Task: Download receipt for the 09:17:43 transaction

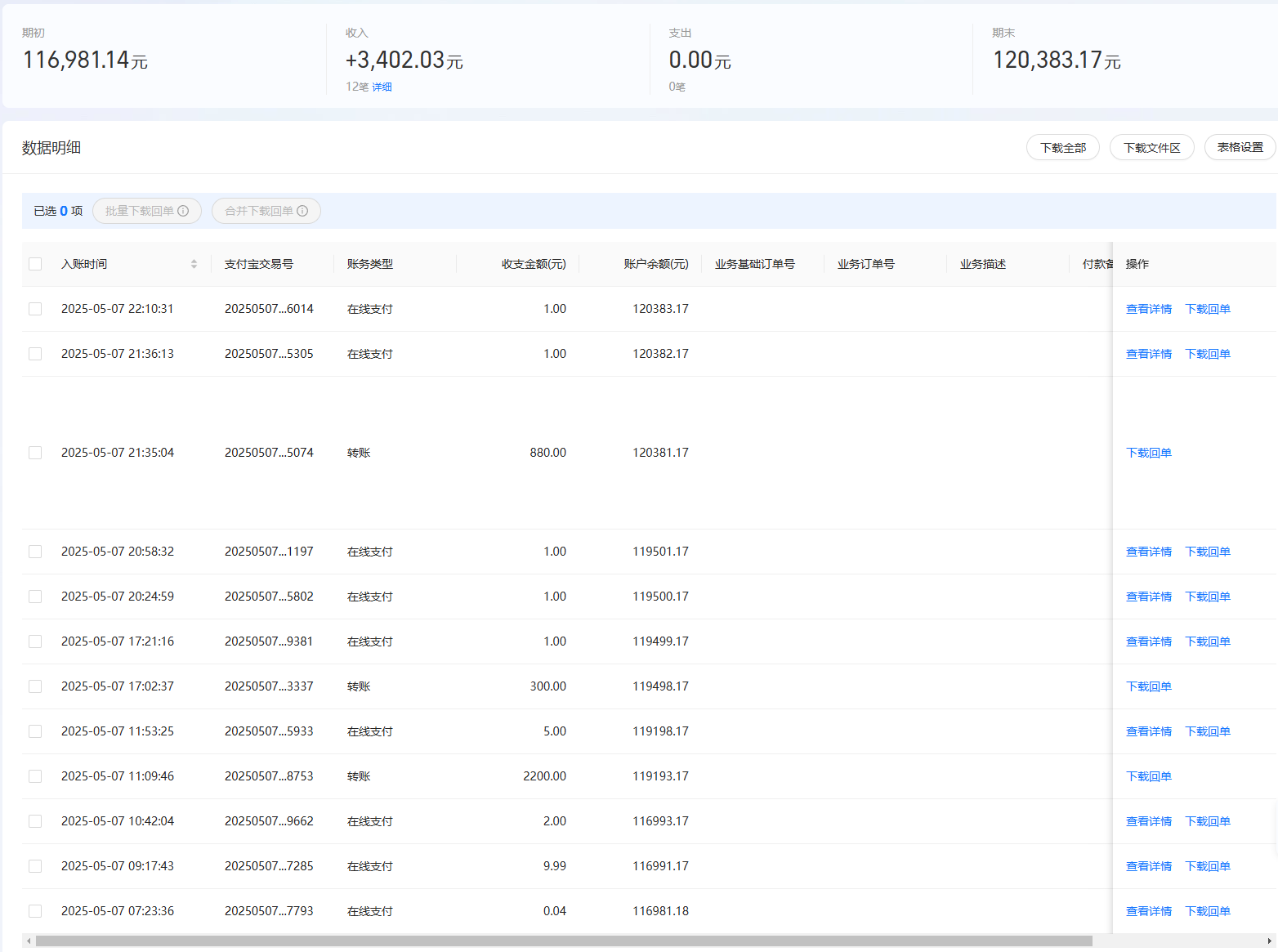Action: pos(1207,866)
